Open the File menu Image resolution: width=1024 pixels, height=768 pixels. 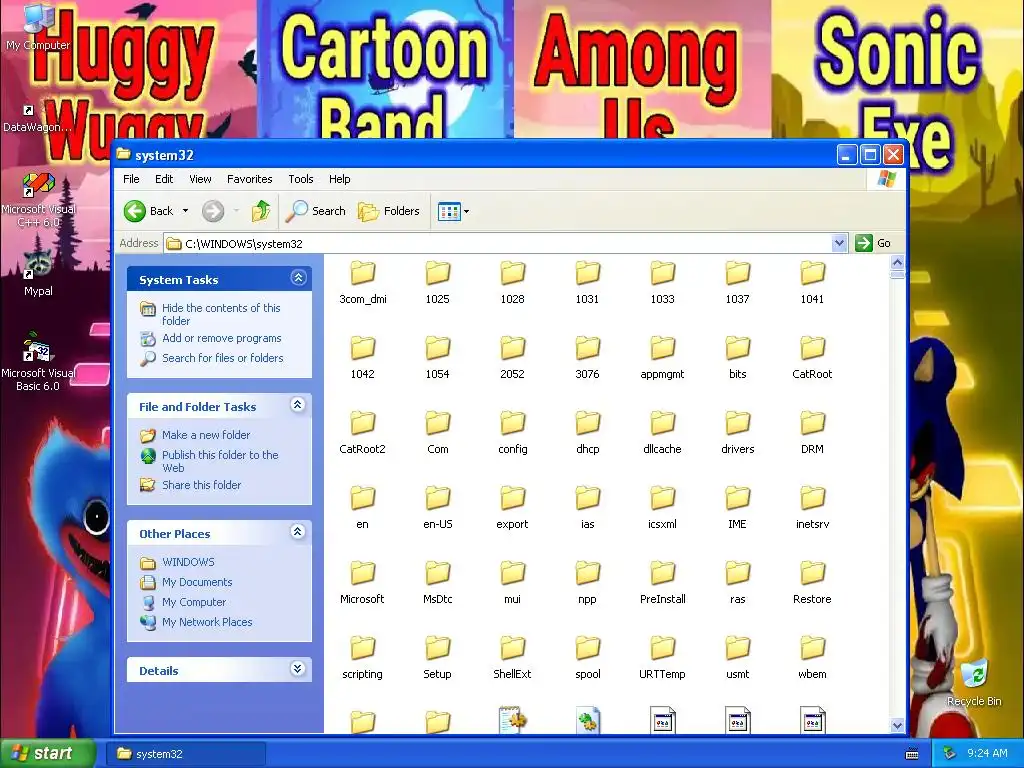(131, 179)
